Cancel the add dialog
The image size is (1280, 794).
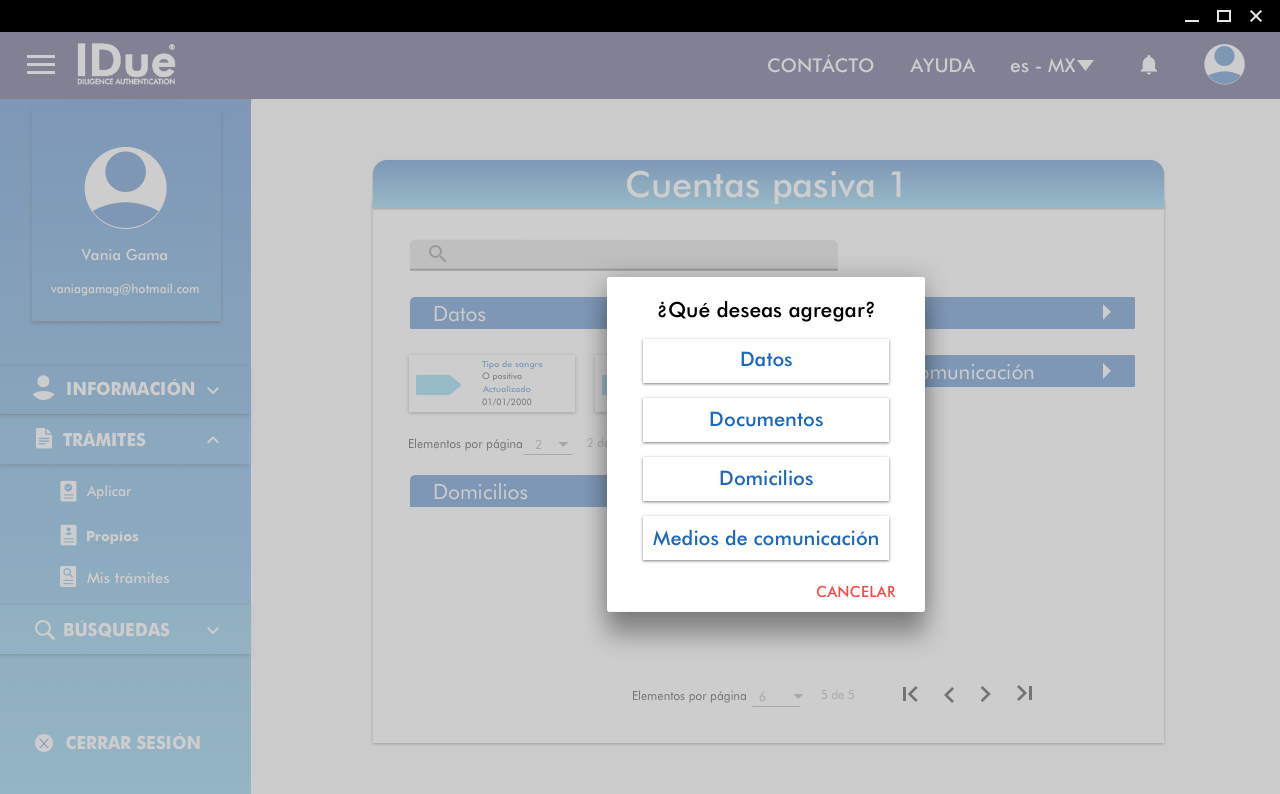pyautogui.click(x=855, y=592)
